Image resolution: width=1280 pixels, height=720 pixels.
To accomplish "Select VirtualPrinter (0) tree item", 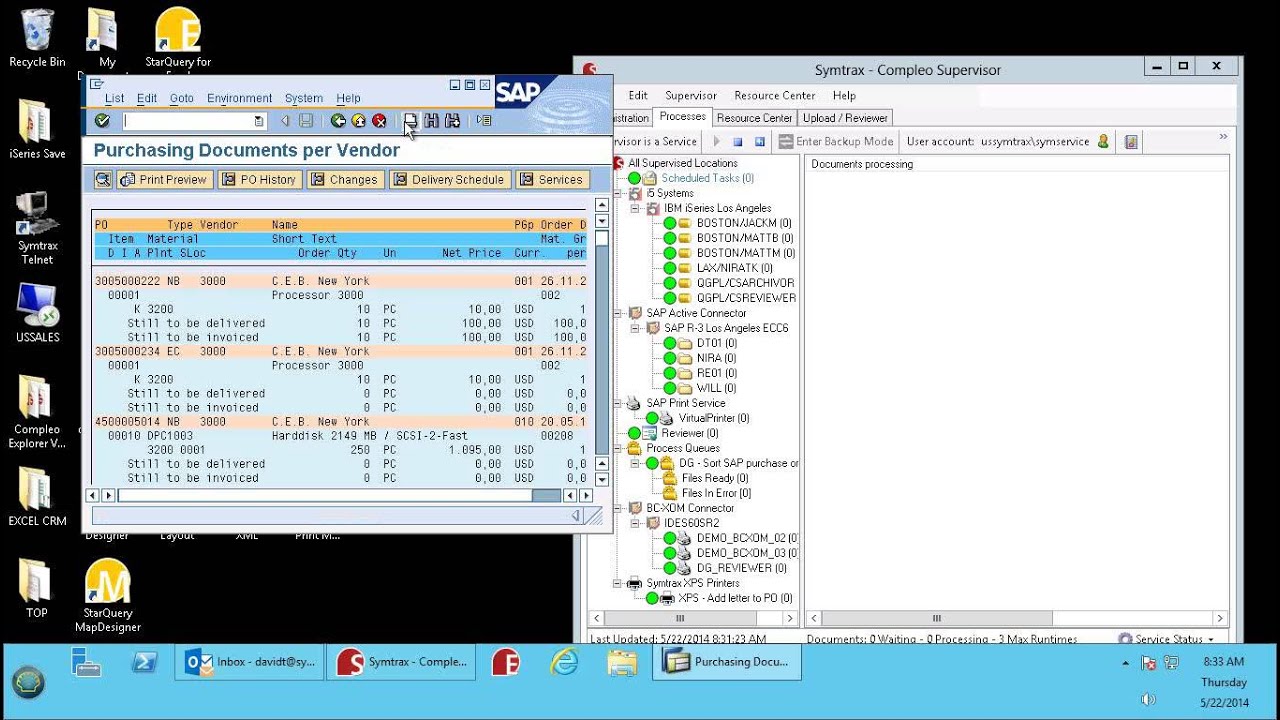I will 714,418.
